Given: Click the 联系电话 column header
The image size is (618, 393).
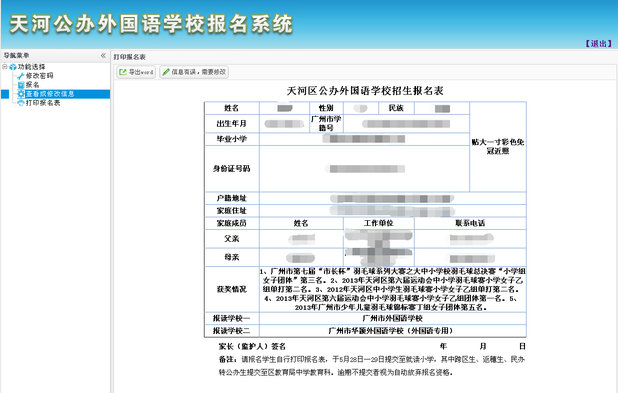Looking at the screenshot, I should [470, 224].
